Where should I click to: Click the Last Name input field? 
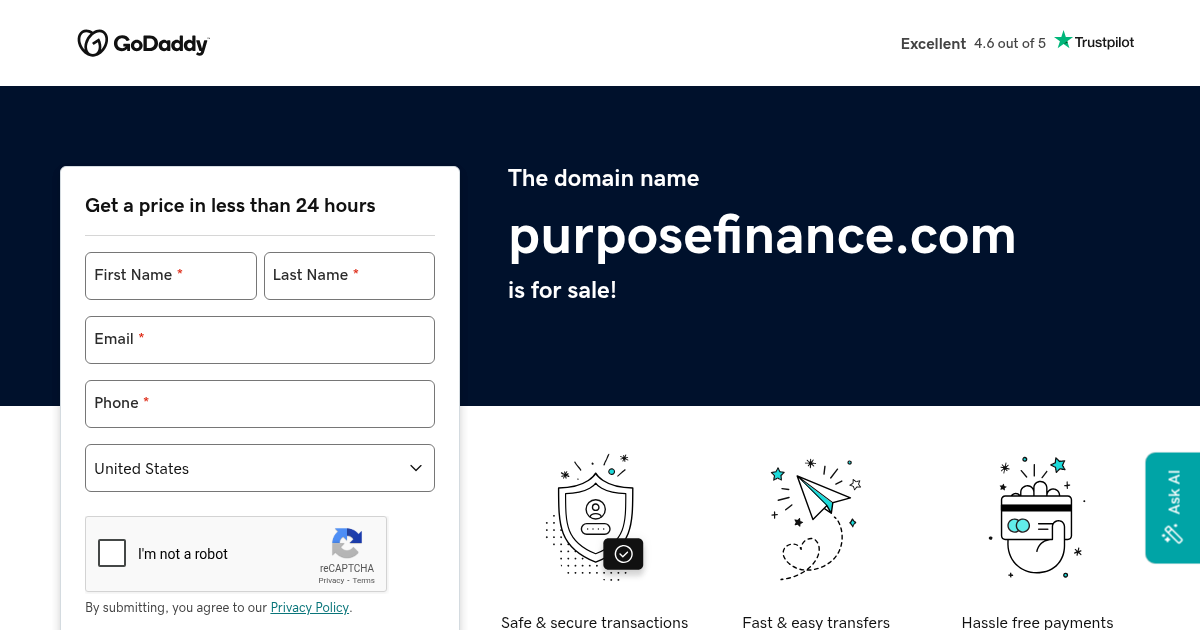[348, 276]
